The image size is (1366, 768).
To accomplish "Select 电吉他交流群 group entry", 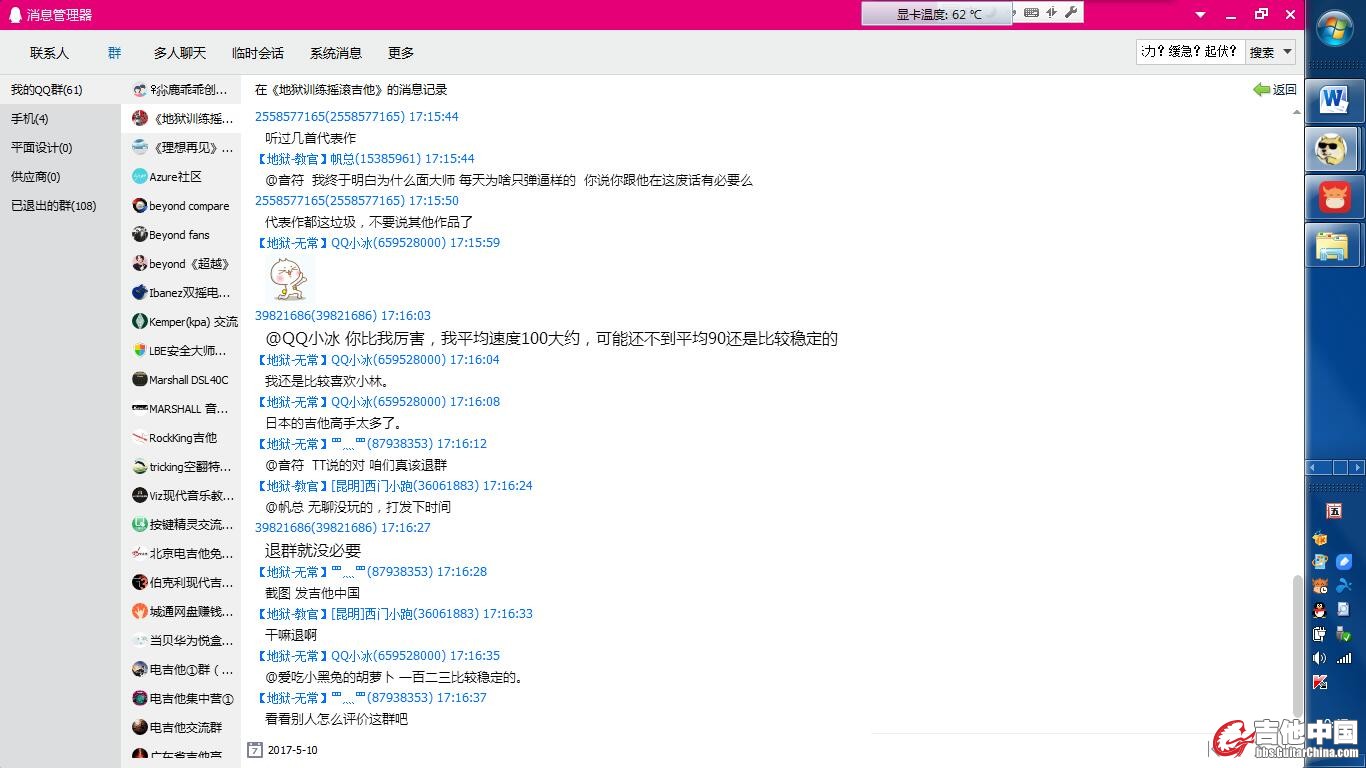I will (x=181, y=727).
